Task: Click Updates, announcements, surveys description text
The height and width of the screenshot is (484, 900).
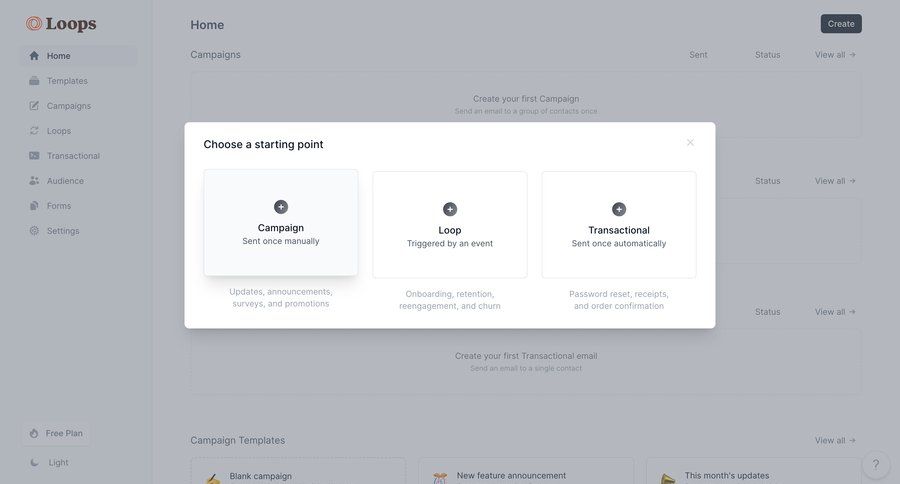Action: 281,297
